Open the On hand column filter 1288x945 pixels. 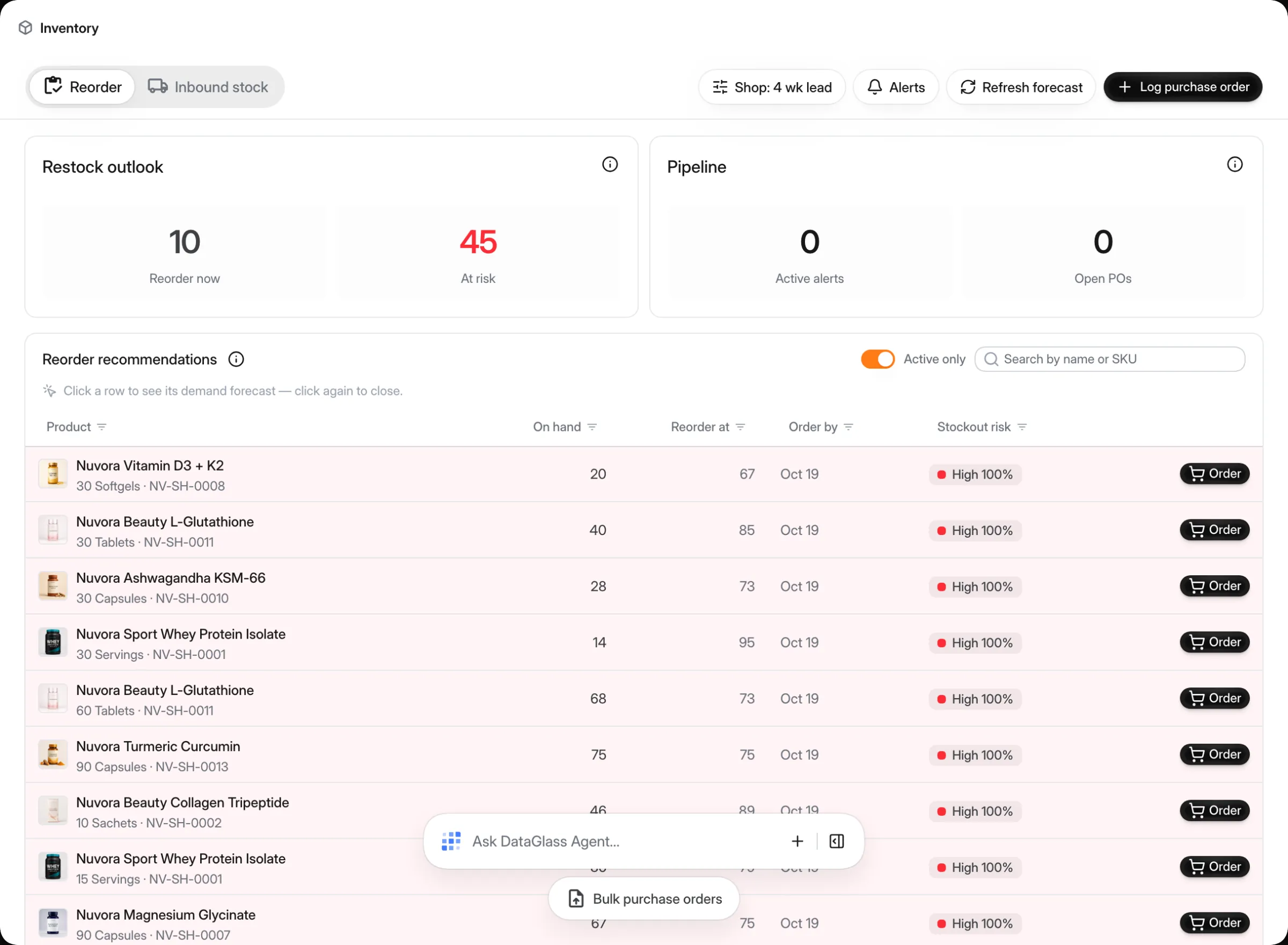[592, 427]
